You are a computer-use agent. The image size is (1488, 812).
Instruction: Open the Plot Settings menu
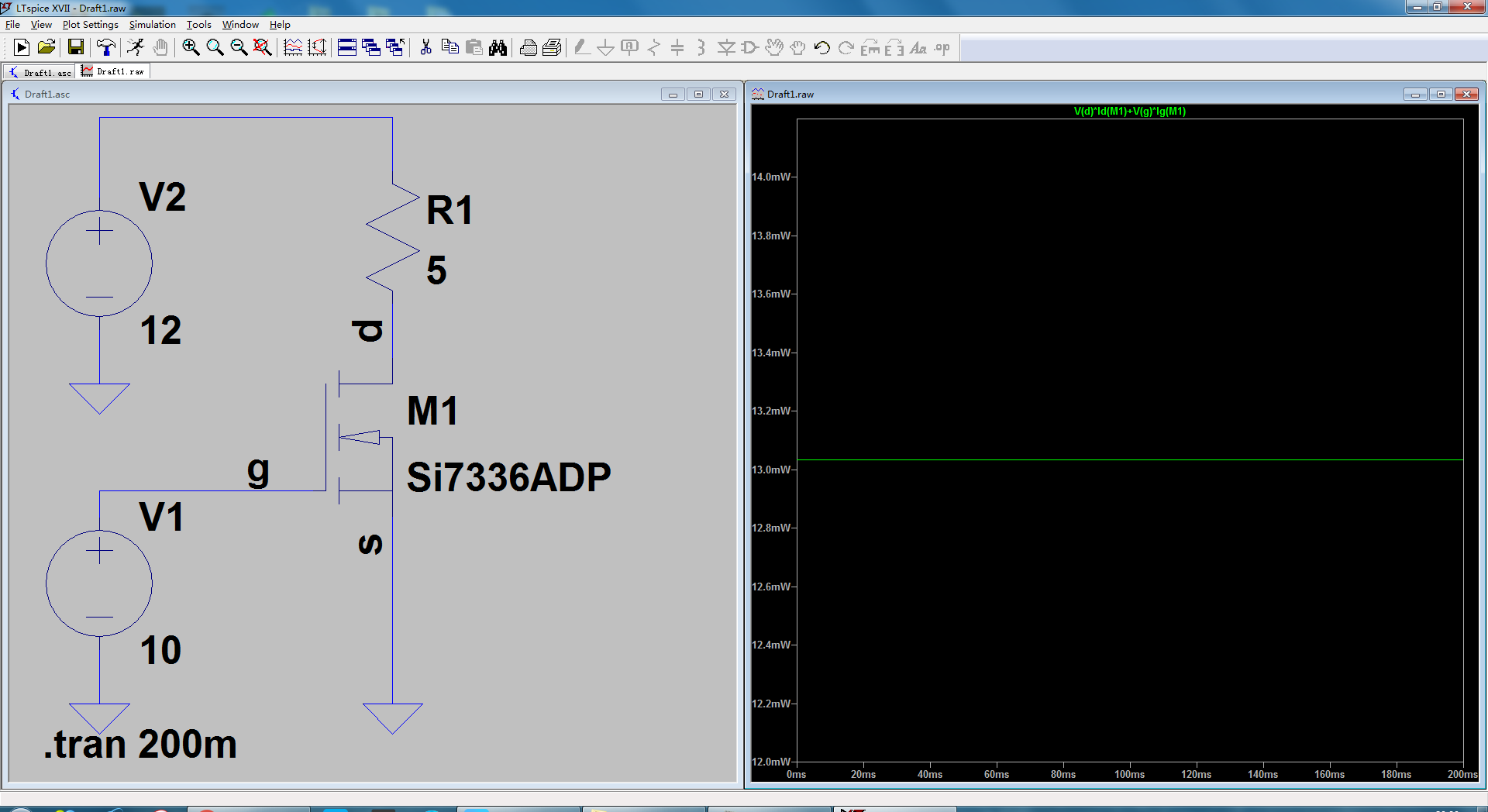pyautogui.click(x=90, y=25)
